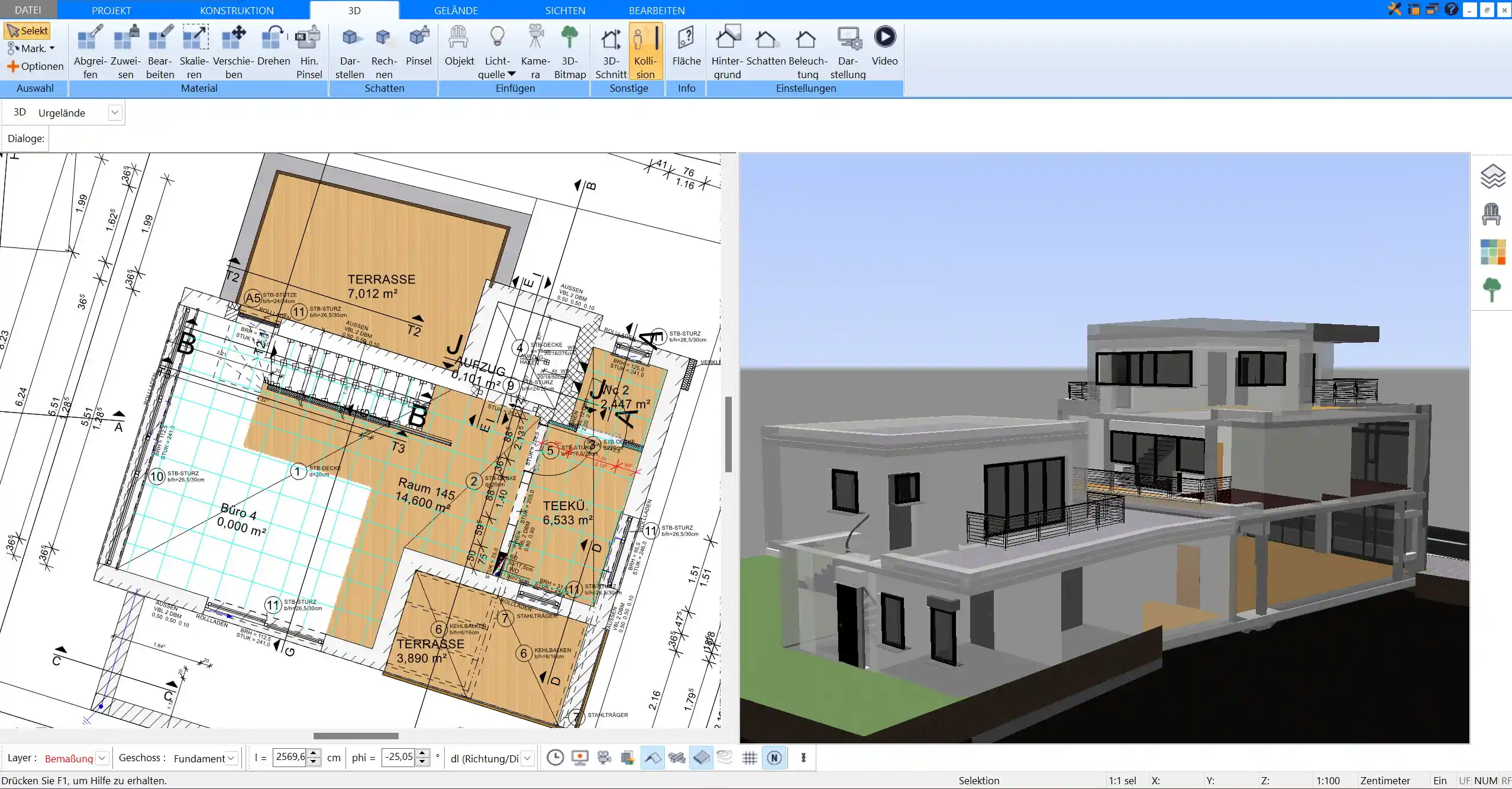Choose the Zuweisen material tool
The width and height of the screenshot is (1512, 789).
[125, 52]
